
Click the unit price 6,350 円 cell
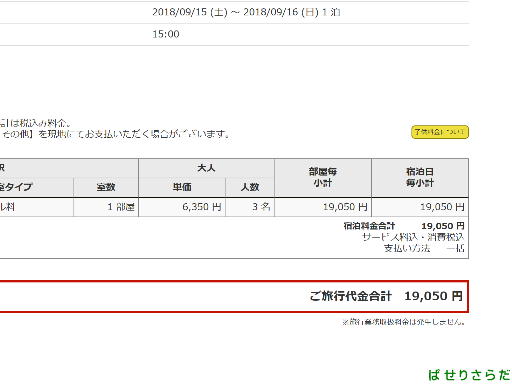pos(182,207)
